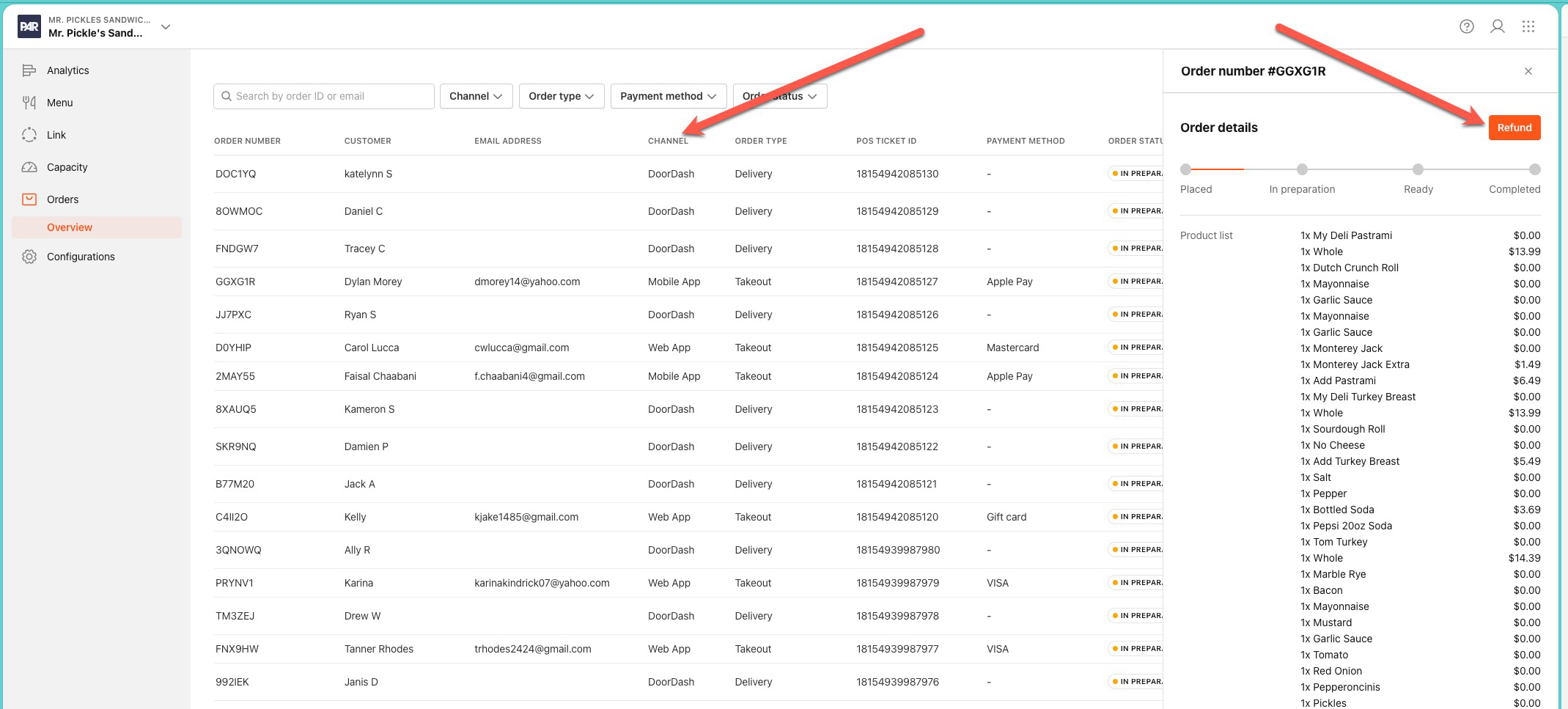Select order row D0YHIP for Carol Lucca
Viewport: 1568px width, 709px height.
point(233,348)
